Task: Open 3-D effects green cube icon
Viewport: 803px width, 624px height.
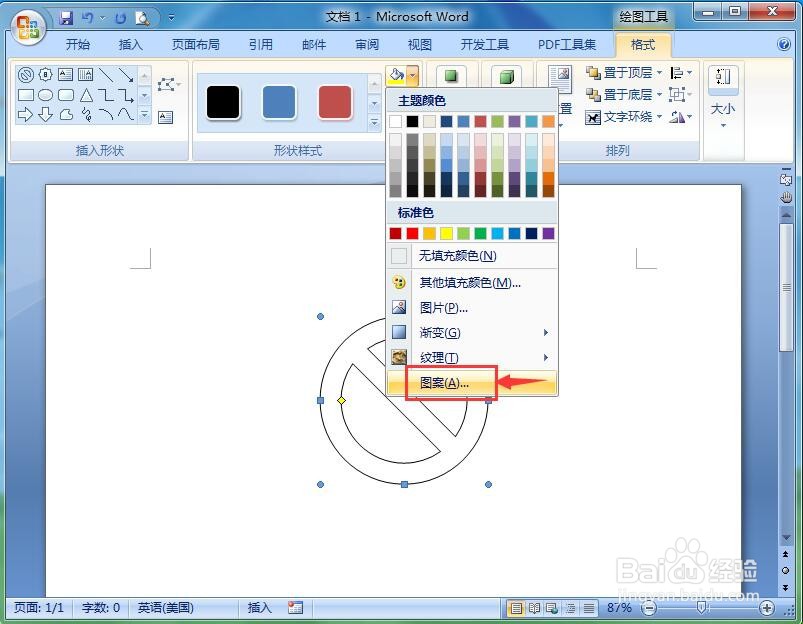Action: (x=506, y=77)
